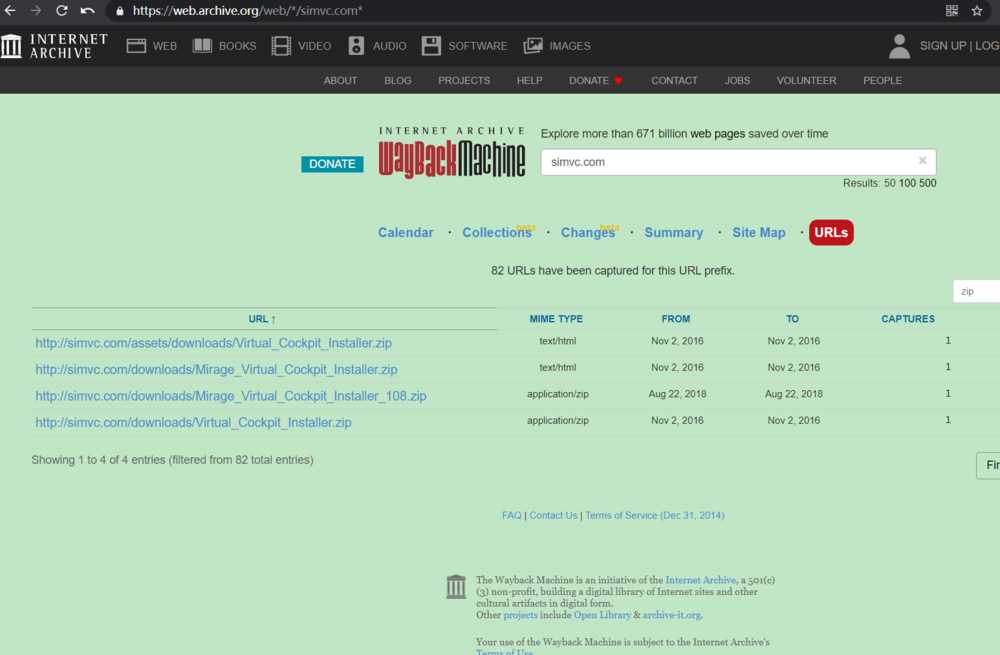Open the Projects menu item

click(464, 80)
